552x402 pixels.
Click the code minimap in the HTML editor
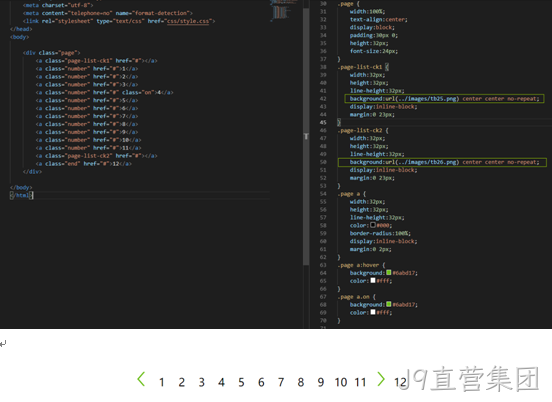[281, 11]
